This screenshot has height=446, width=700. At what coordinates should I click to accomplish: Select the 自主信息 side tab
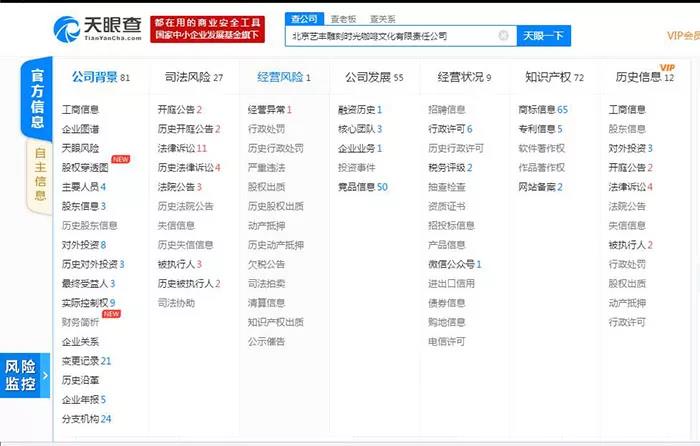40,175
